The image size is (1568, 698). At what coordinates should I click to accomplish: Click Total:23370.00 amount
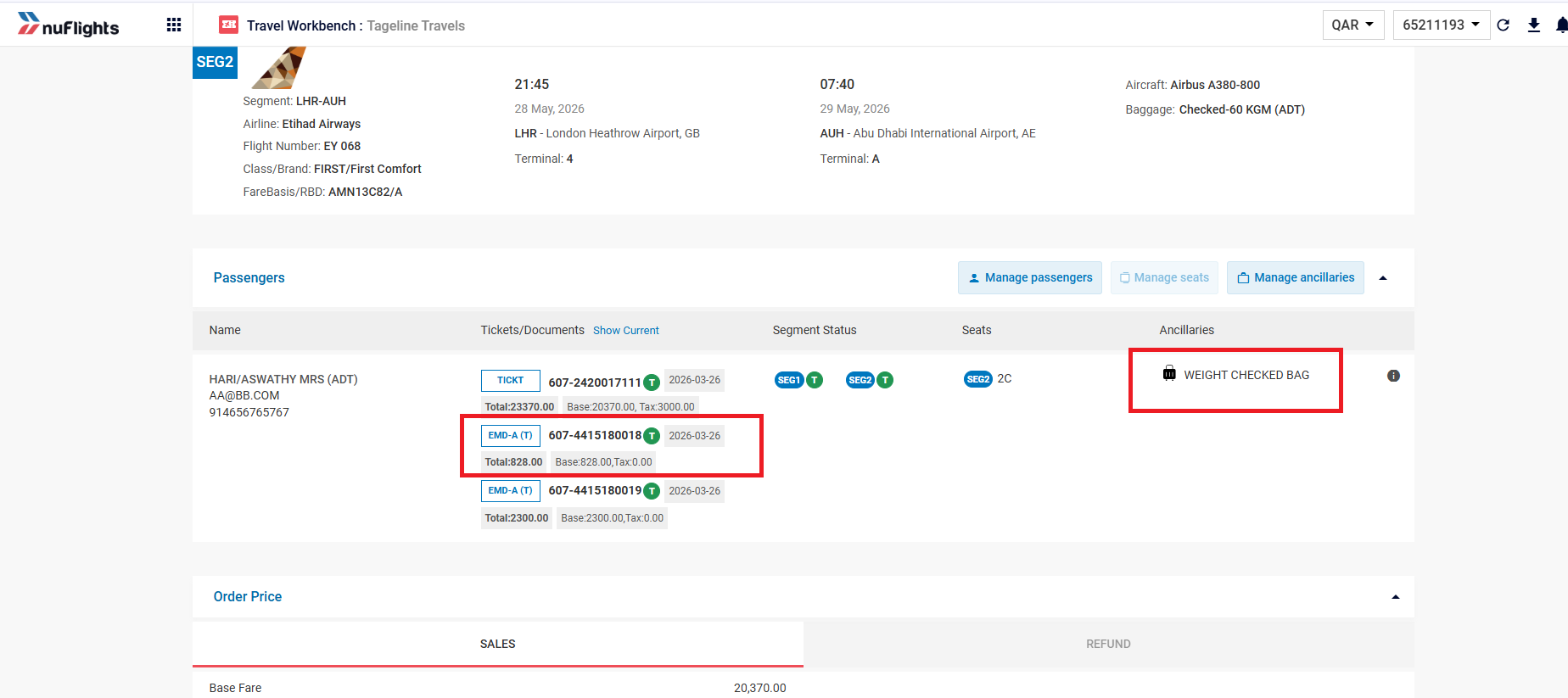click(x=519, y=407)
